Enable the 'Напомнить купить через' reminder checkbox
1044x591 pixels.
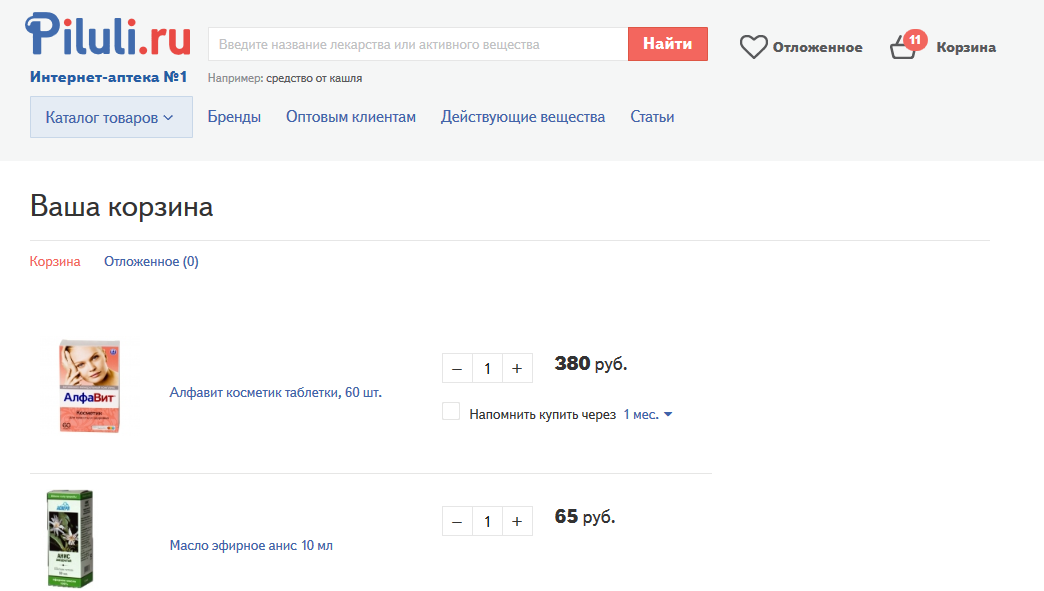tap(451, 412)
